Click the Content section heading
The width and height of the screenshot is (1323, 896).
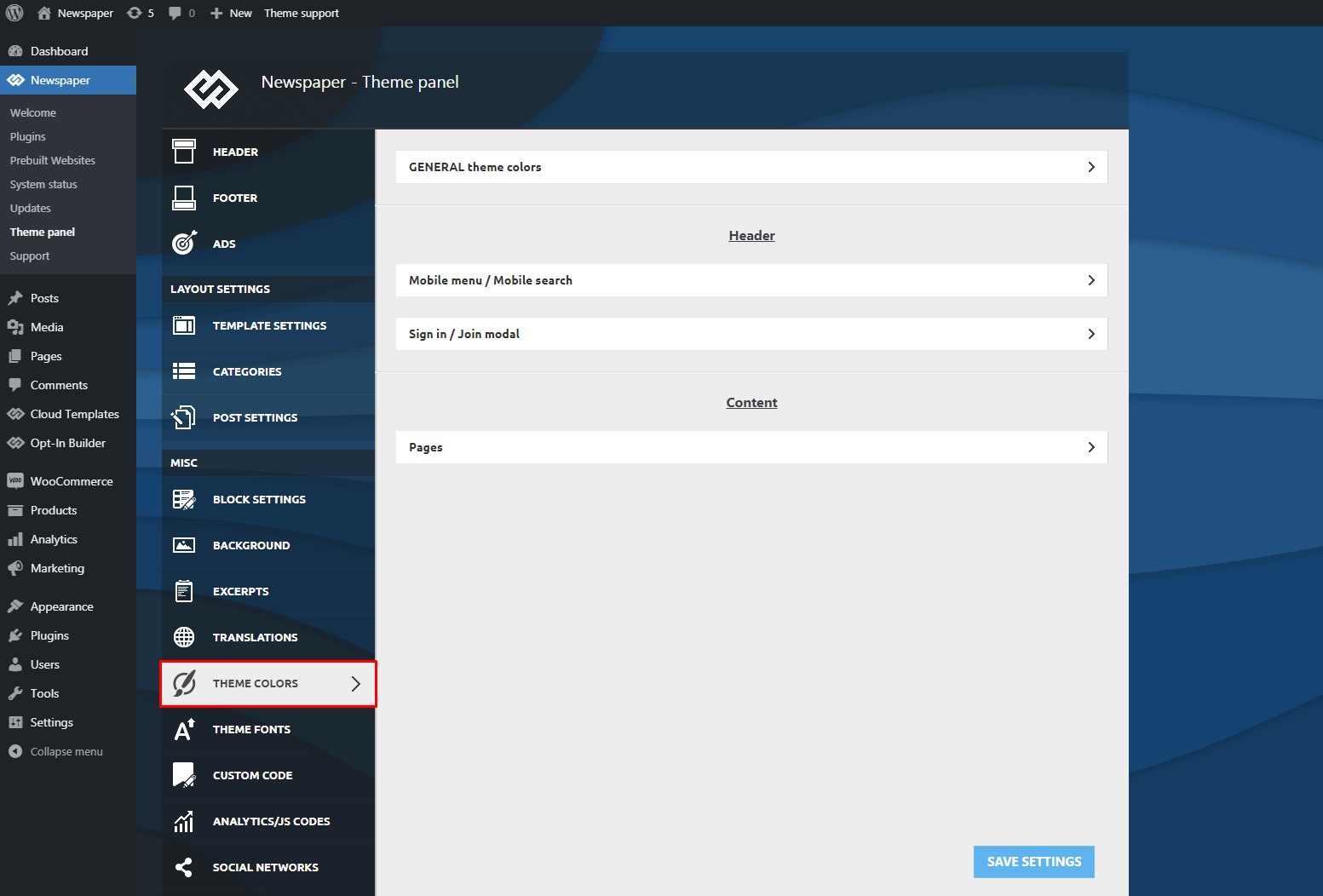coord(751,403)
